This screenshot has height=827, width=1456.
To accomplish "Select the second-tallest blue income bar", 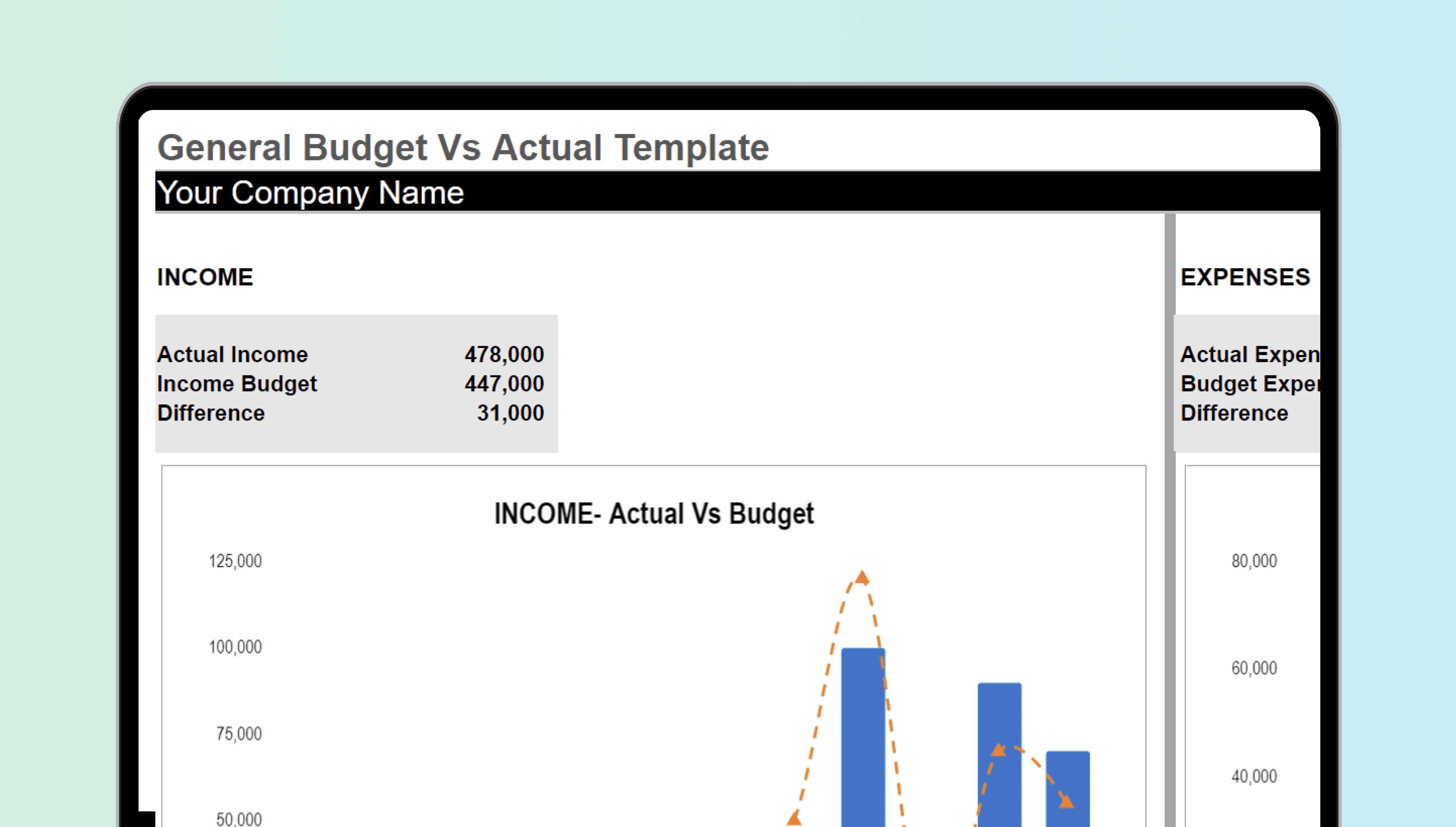I will tap(1000, 755).
